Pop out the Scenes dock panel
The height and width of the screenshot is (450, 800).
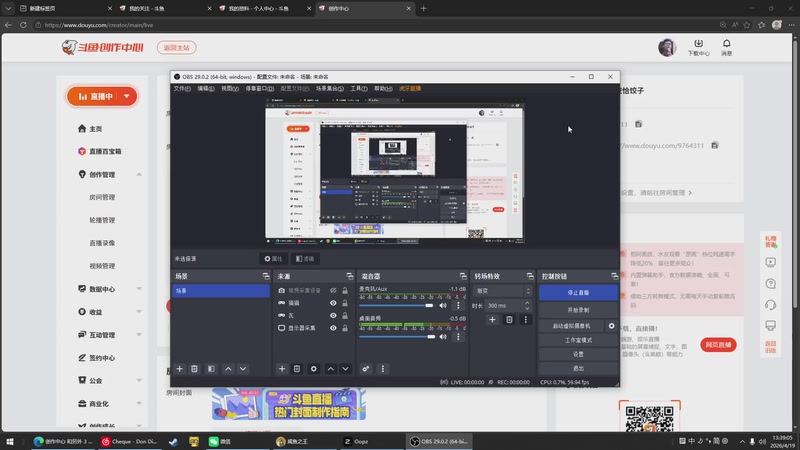266,276
